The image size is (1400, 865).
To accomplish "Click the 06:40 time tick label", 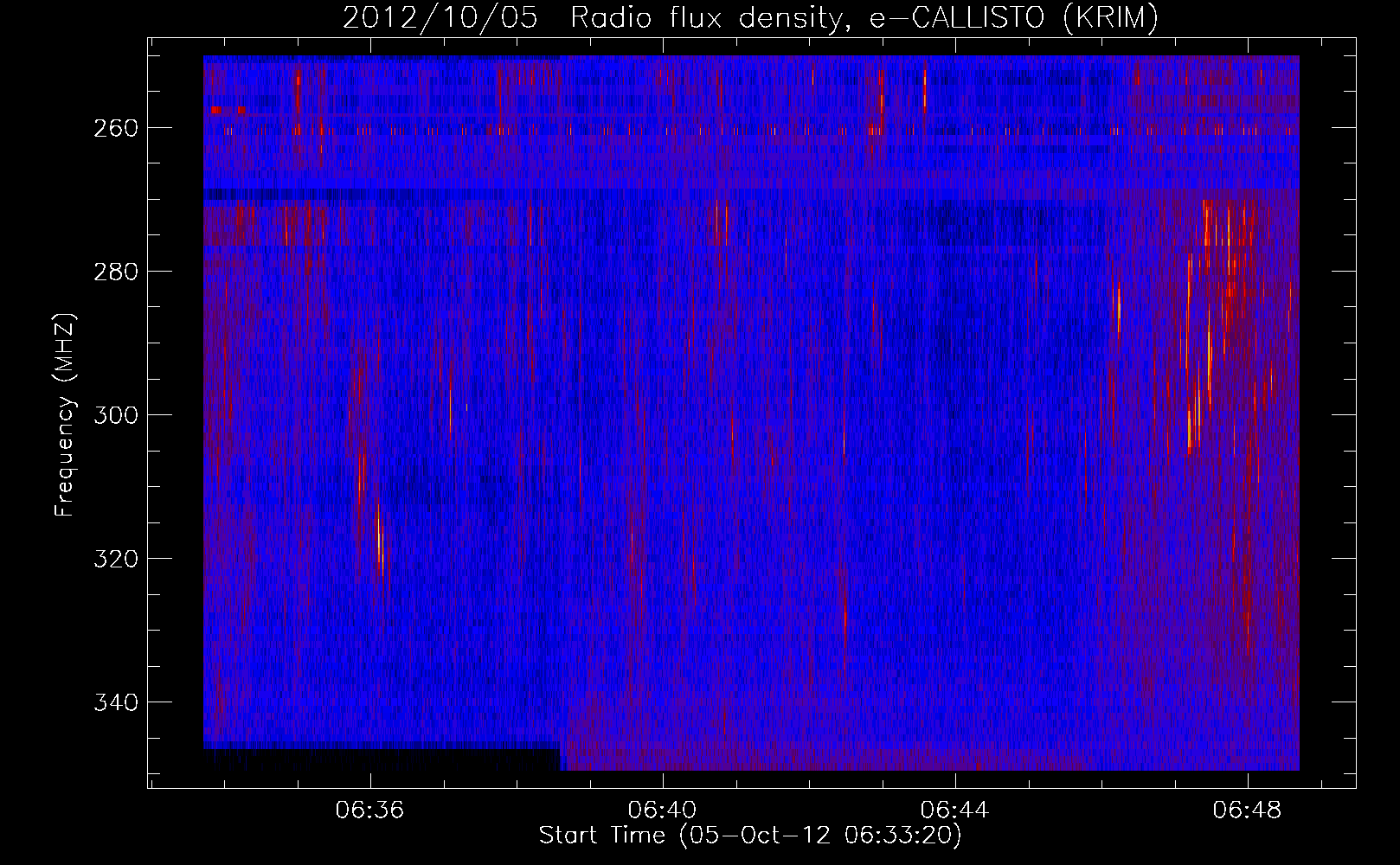I will tap(663, 810).
